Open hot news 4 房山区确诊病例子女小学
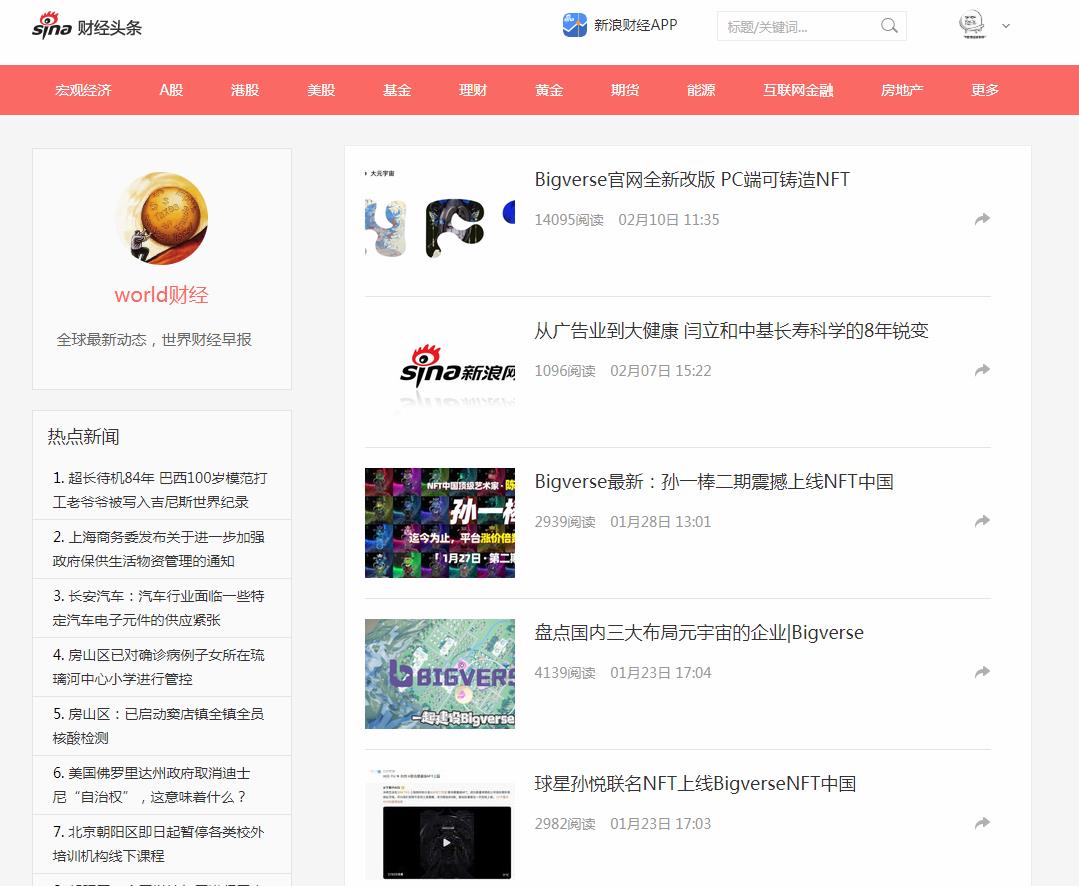1079x886 pixels. (x=158, y=667)
